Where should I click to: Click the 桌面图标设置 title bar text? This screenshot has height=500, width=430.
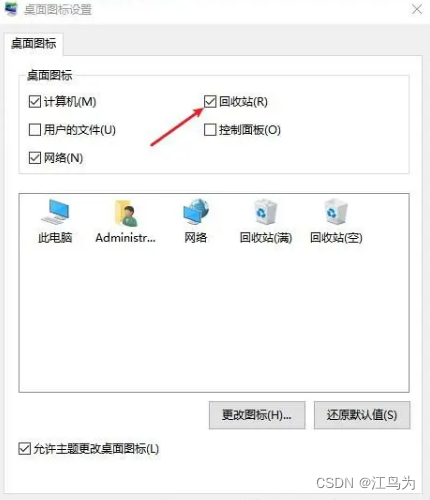58,10
